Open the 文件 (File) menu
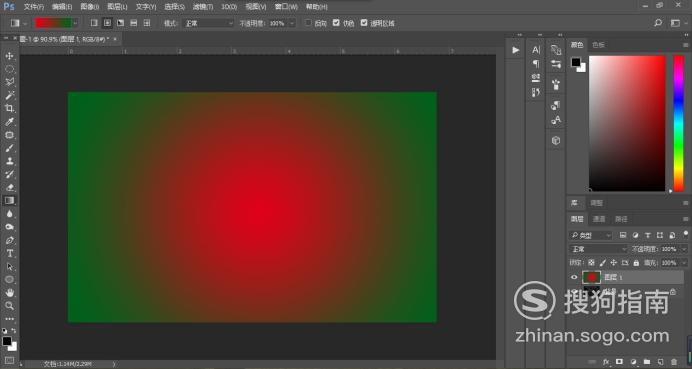 [x=34, y=7]
